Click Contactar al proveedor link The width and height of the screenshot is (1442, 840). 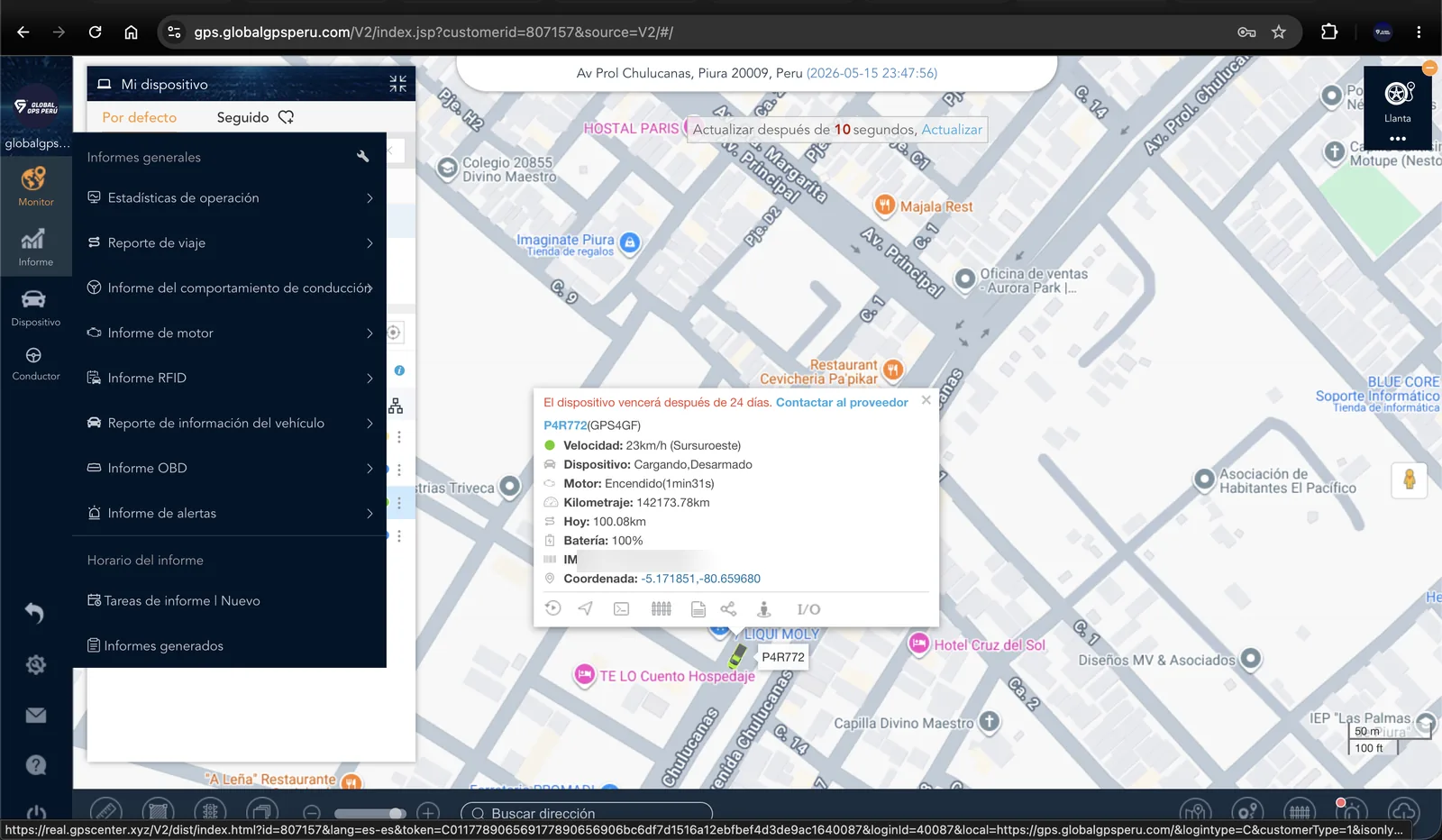click(842, 403)
